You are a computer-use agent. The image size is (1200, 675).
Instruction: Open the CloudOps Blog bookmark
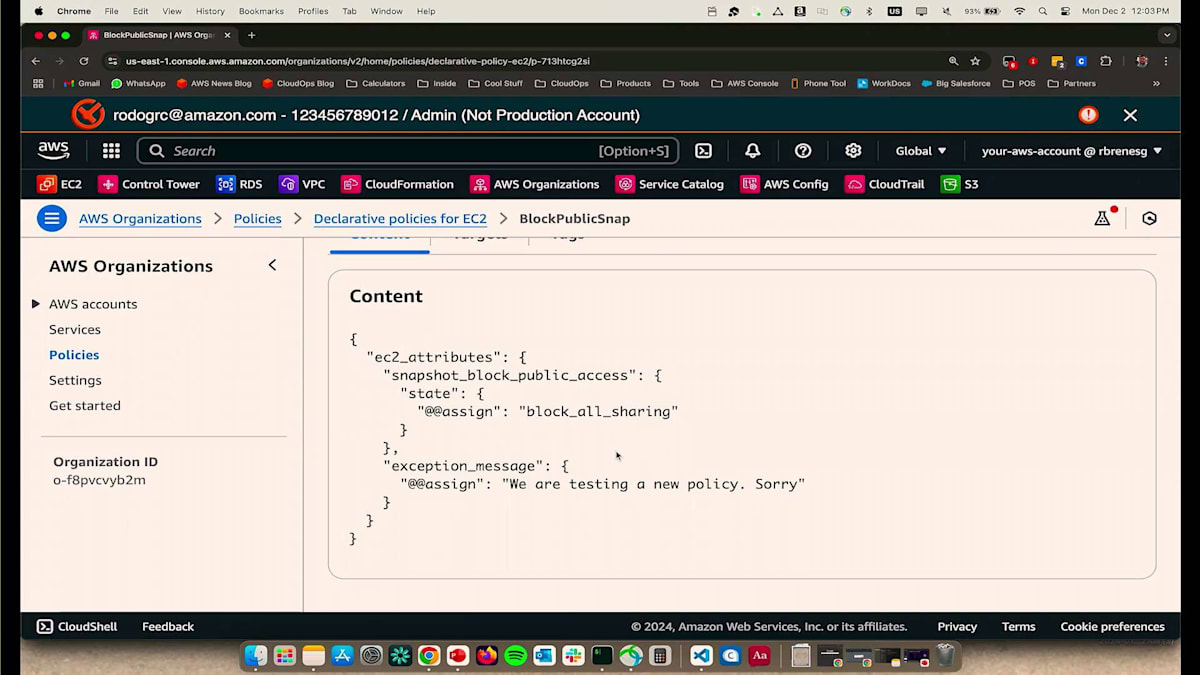click(x=298, y=83)
